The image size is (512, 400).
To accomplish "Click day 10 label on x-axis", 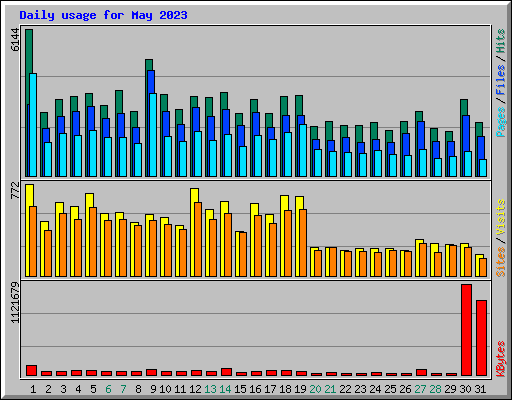I will click(165, 389).
